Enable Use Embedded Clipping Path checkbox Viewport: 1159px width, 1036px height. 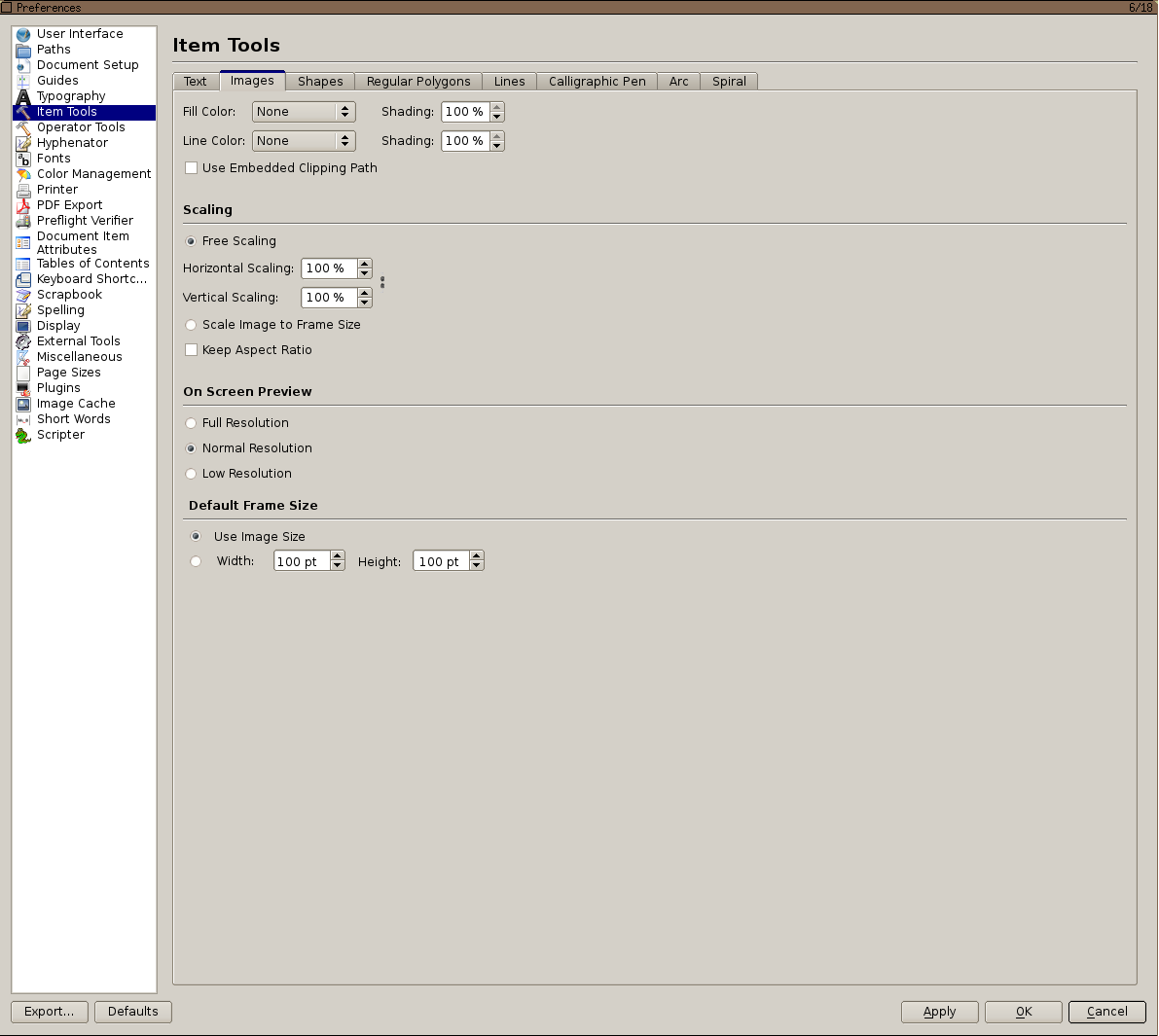[192, 168]
